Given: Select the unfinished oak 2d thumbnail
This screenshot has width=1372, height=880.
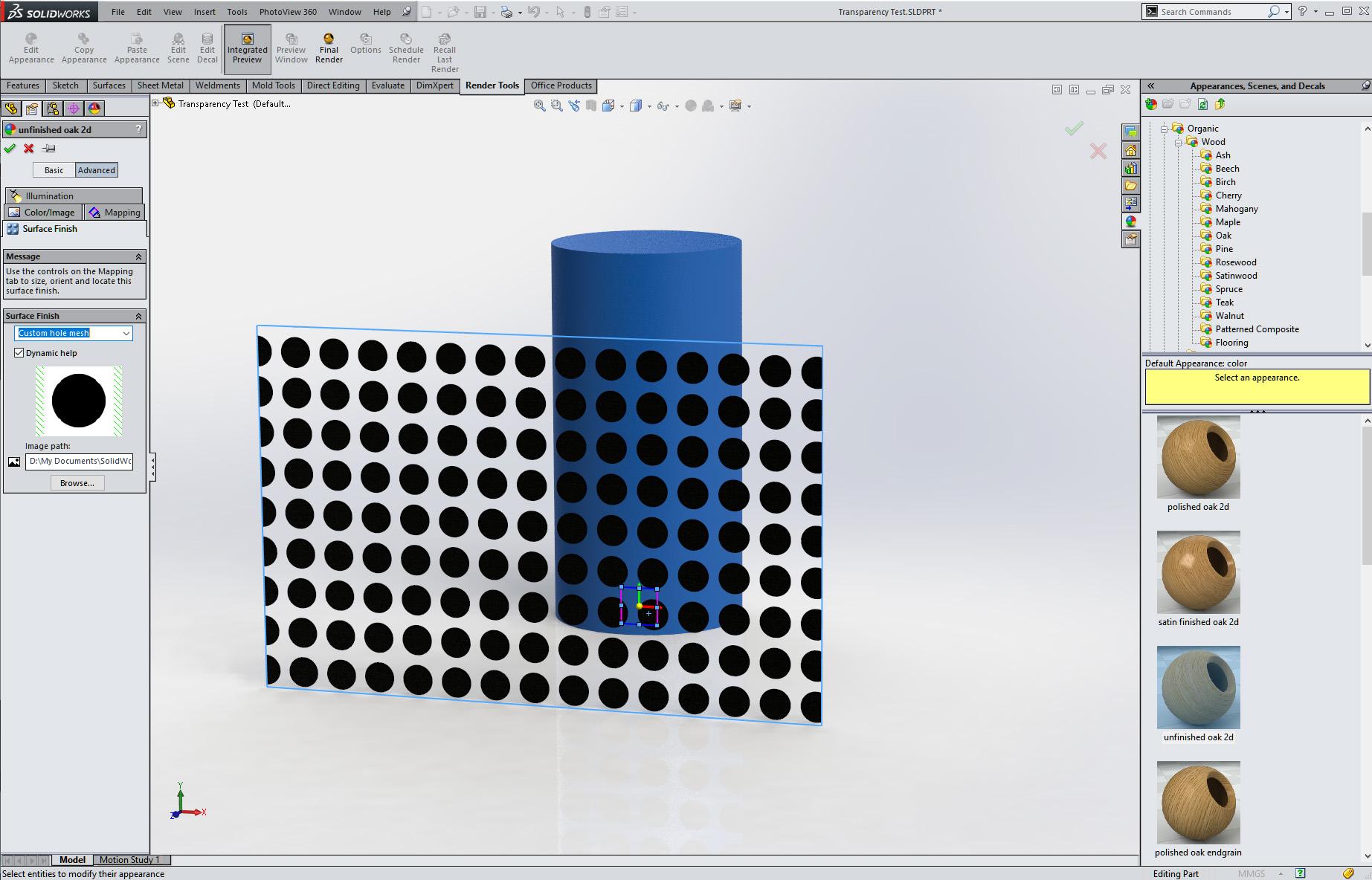Looking at the screenshot, I should click(1197, 687).
